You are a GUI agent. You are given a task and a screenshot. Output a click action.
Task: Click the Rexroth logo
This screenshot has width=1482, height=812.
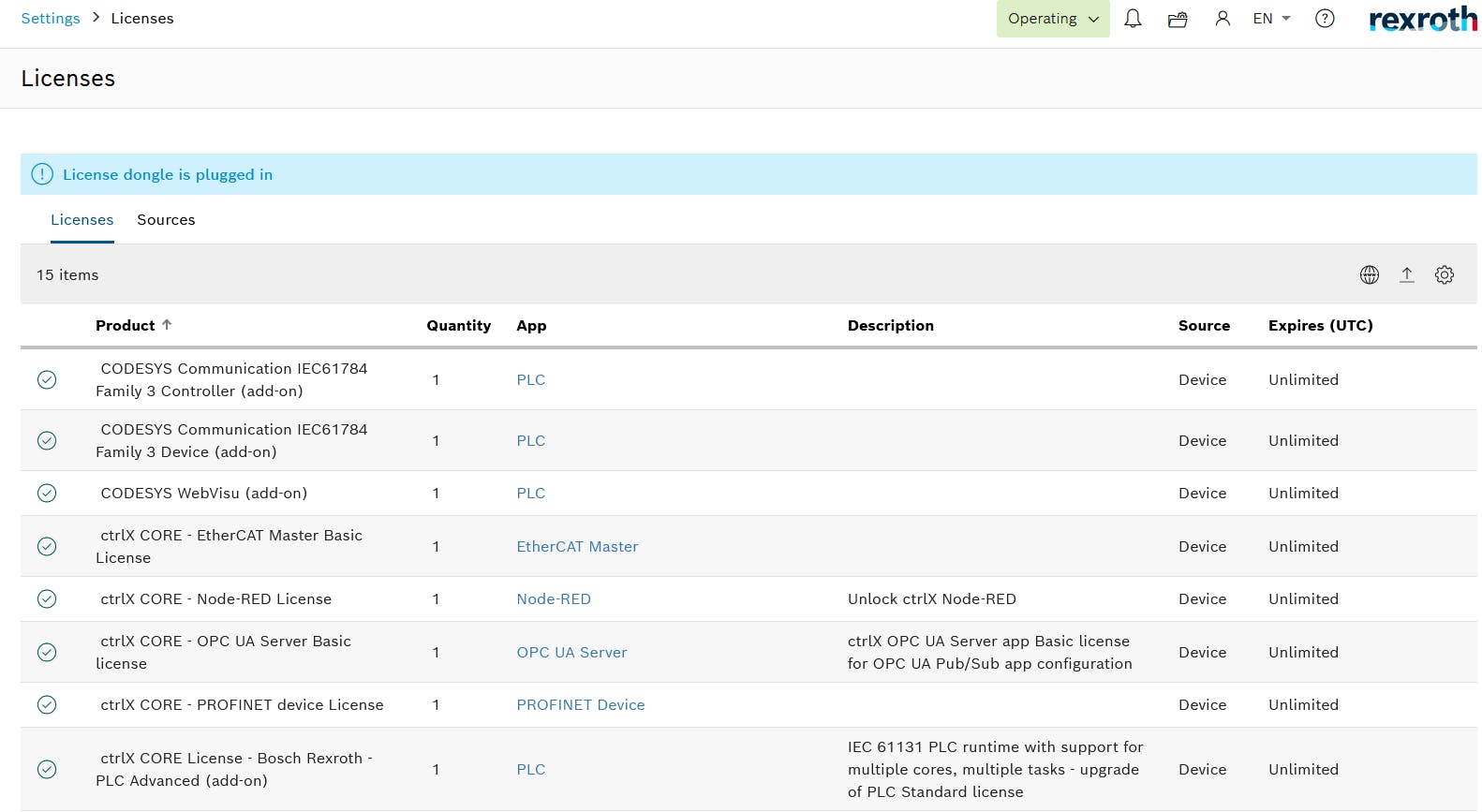click(x=1422, y=19)
